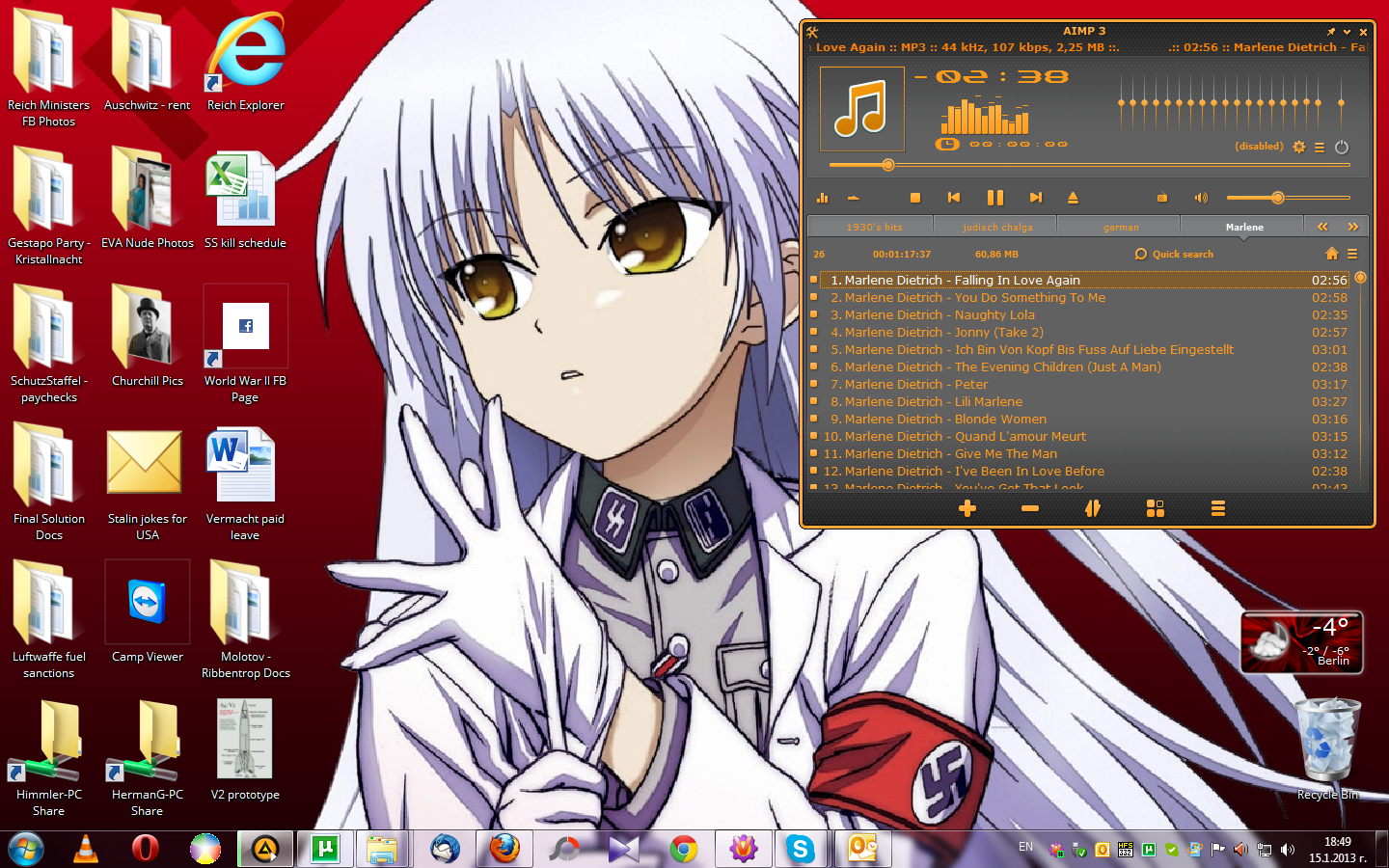This screenshot has width=1389, height=868.
Task: Open bottom playlist misc menu icon
Action: tap(1218, 508)
